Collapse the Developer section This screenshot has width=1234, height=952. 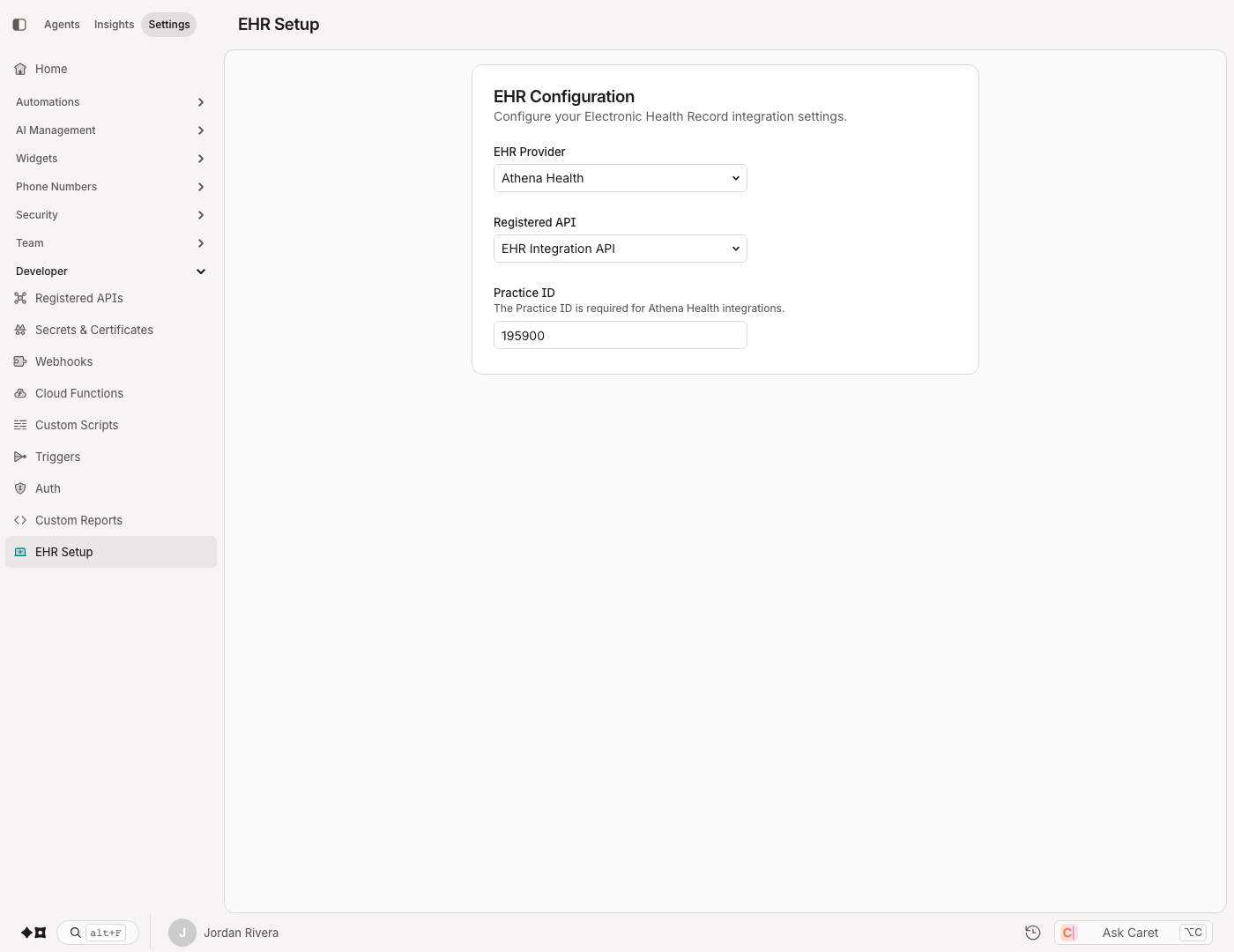111,271
